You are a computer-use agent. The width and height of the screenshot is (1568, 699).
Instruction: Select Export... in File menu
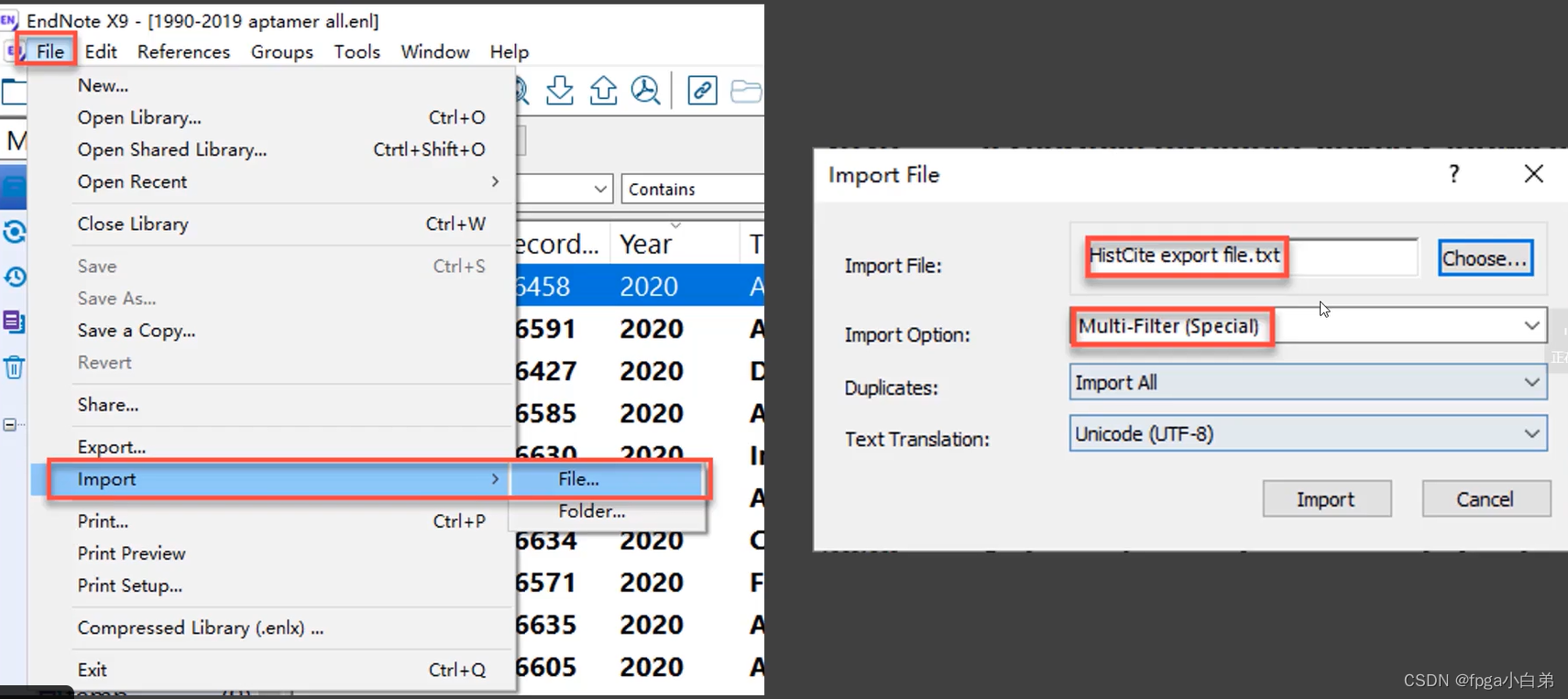click(x=272, y=446)
